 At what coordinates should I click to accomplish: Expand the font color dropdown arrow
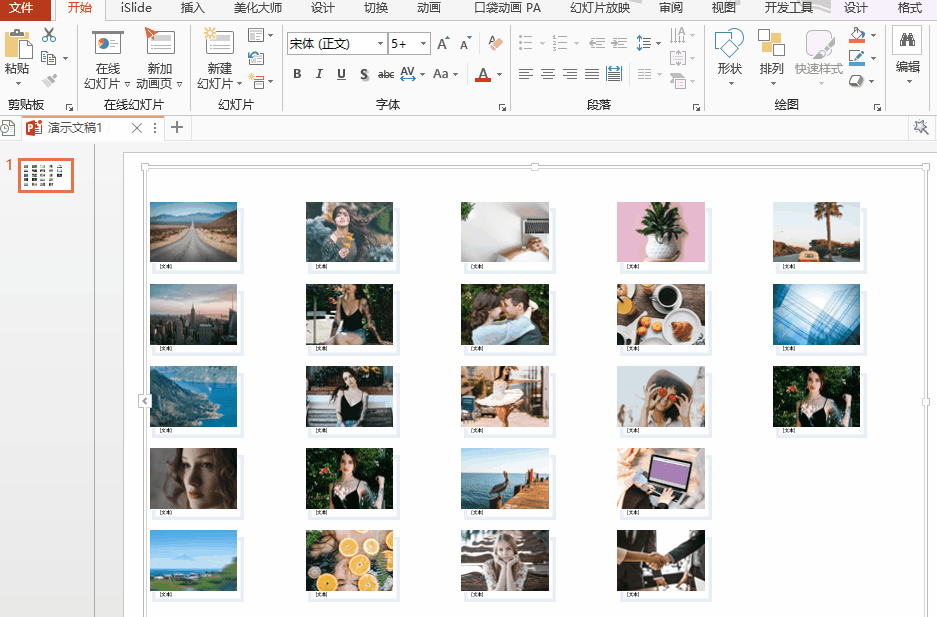pyautogui.click(x=500, y=74)
